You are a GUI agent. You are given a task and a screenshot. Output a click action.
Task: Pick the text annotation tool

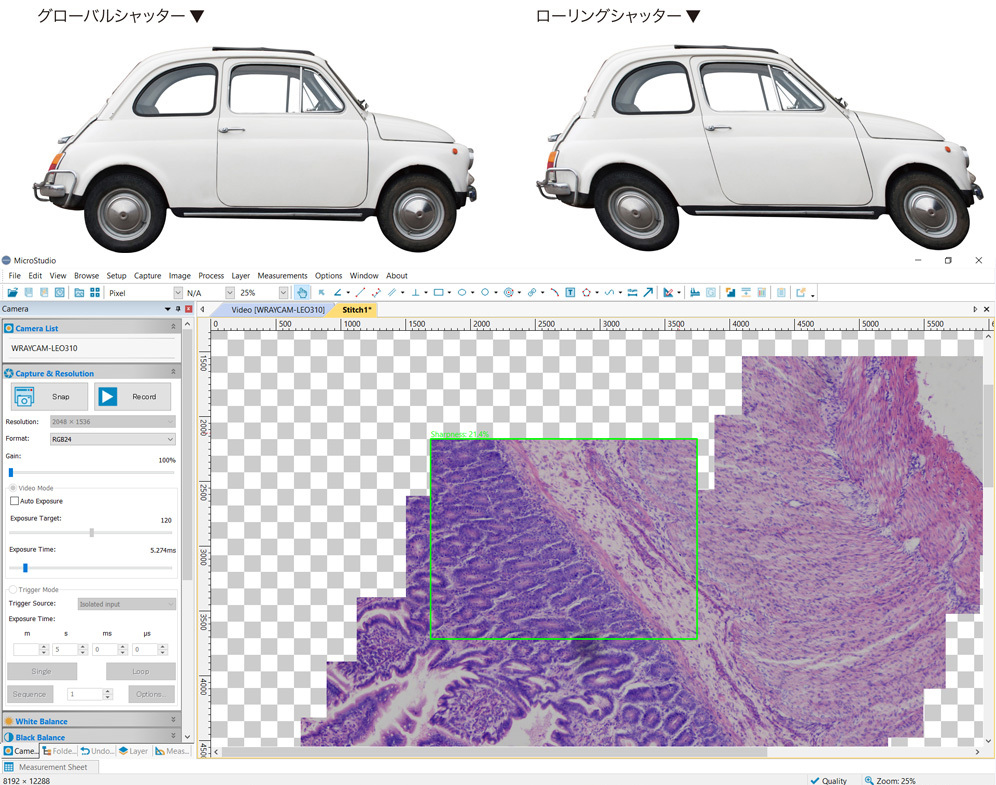(570, 293)
